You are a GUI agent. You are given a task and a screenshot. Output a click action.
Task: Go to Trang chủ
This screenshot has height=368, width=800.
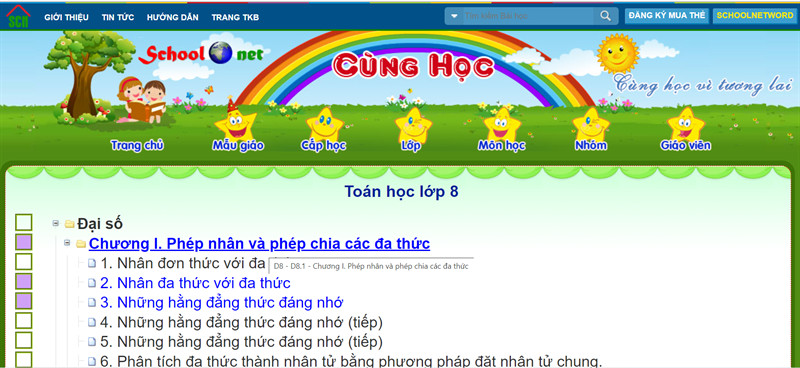pos(137,145)
